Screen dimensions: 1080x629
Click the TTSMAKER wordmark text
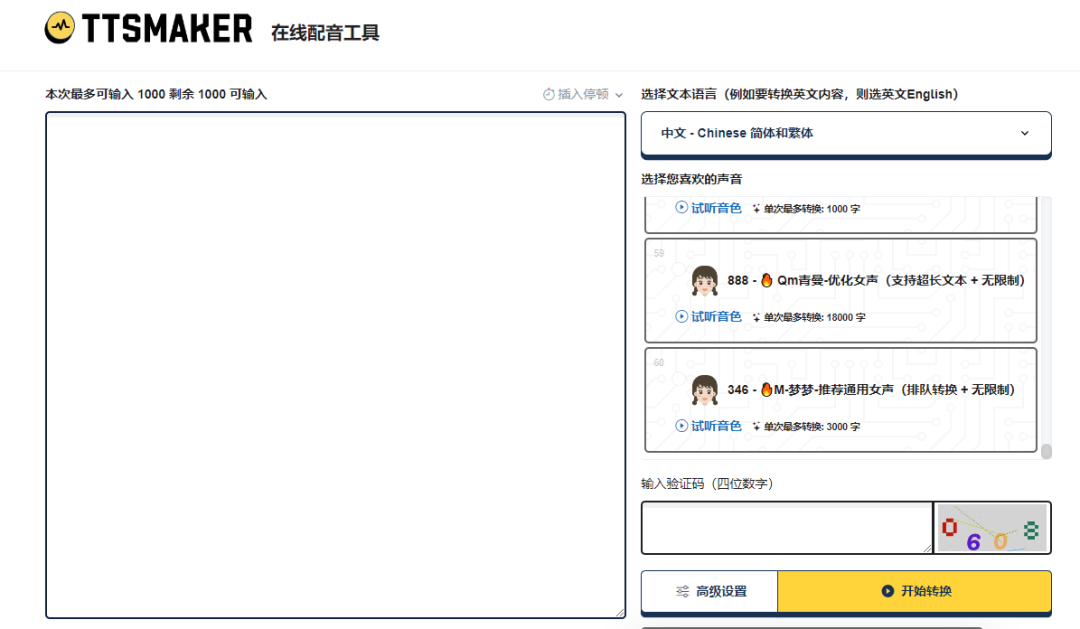167,29
